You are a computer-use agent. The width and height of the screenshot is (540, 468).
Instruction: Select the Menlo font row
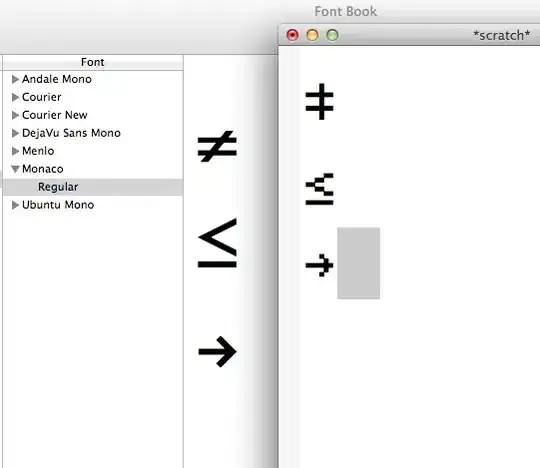click(x=93, y=151)
